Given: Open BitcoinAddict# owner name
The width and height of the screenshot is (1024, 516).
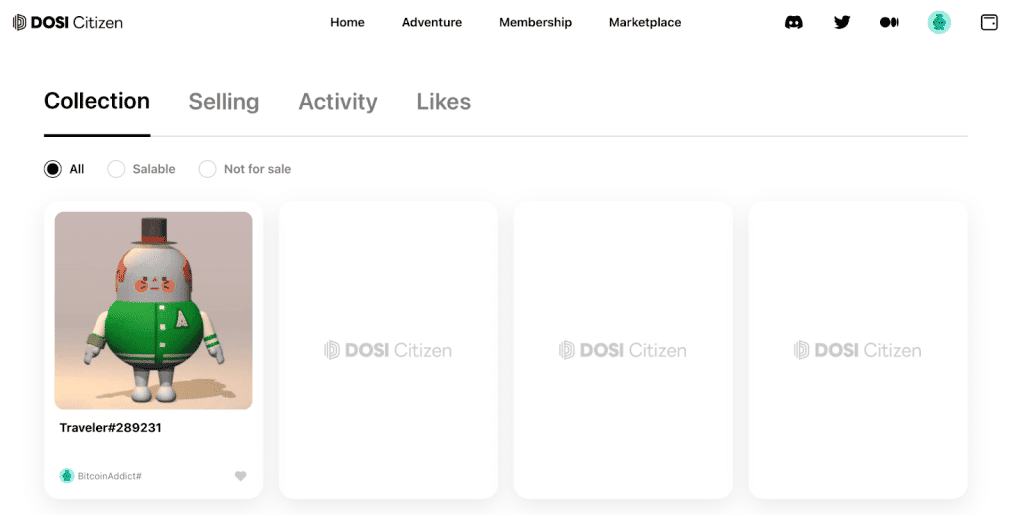Looking at the screenshot, I should point(110,476).
